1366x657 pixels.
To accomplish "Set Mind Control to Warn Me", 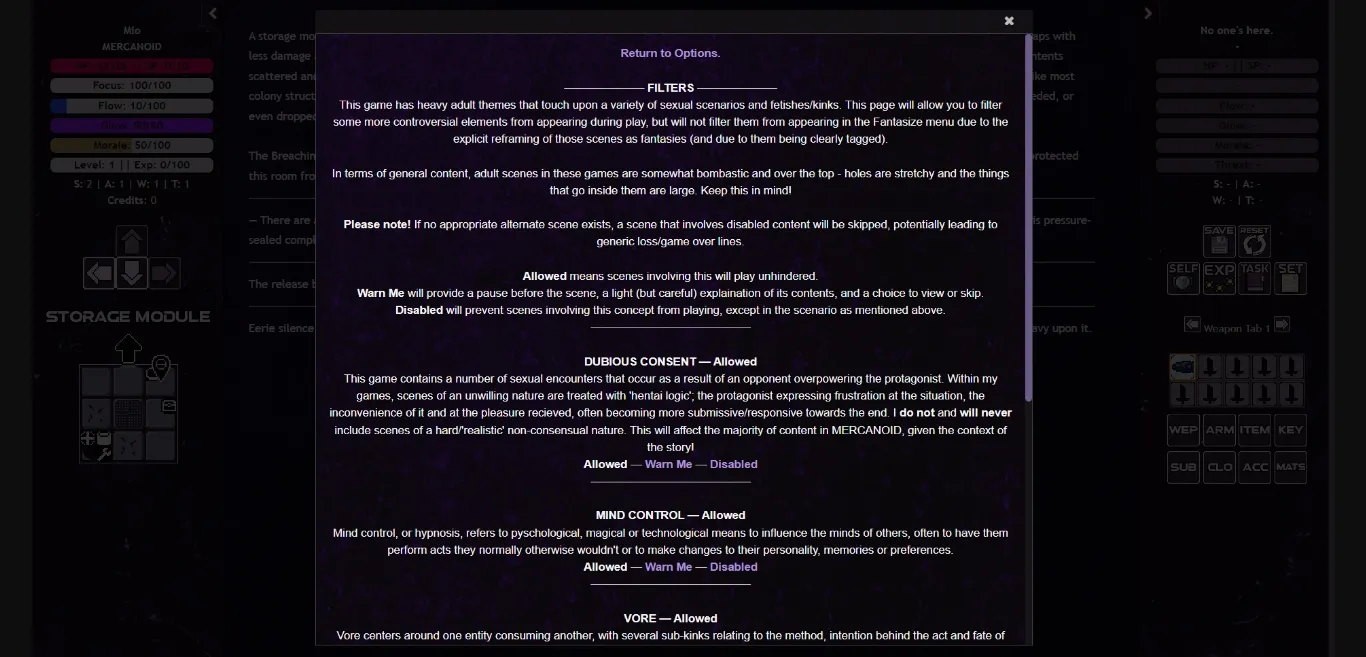I will coord(670,567).
